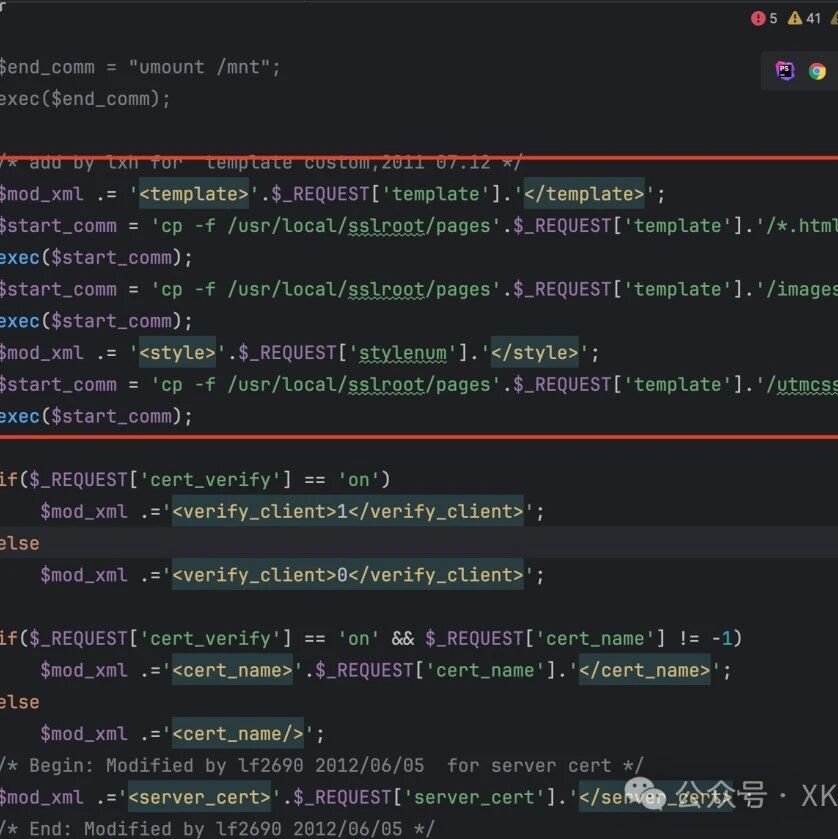Click the yellow warning indicator showing 41
Image resolution: width=838 pixels, height=839 pixels.
804,18
